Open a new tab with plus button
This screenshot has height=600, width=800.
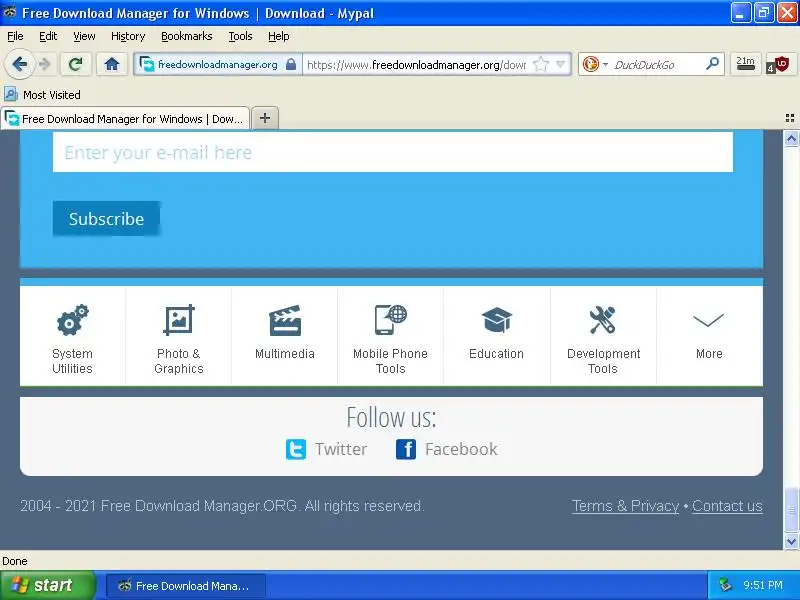pyautogui.click(x=265, y=118)
